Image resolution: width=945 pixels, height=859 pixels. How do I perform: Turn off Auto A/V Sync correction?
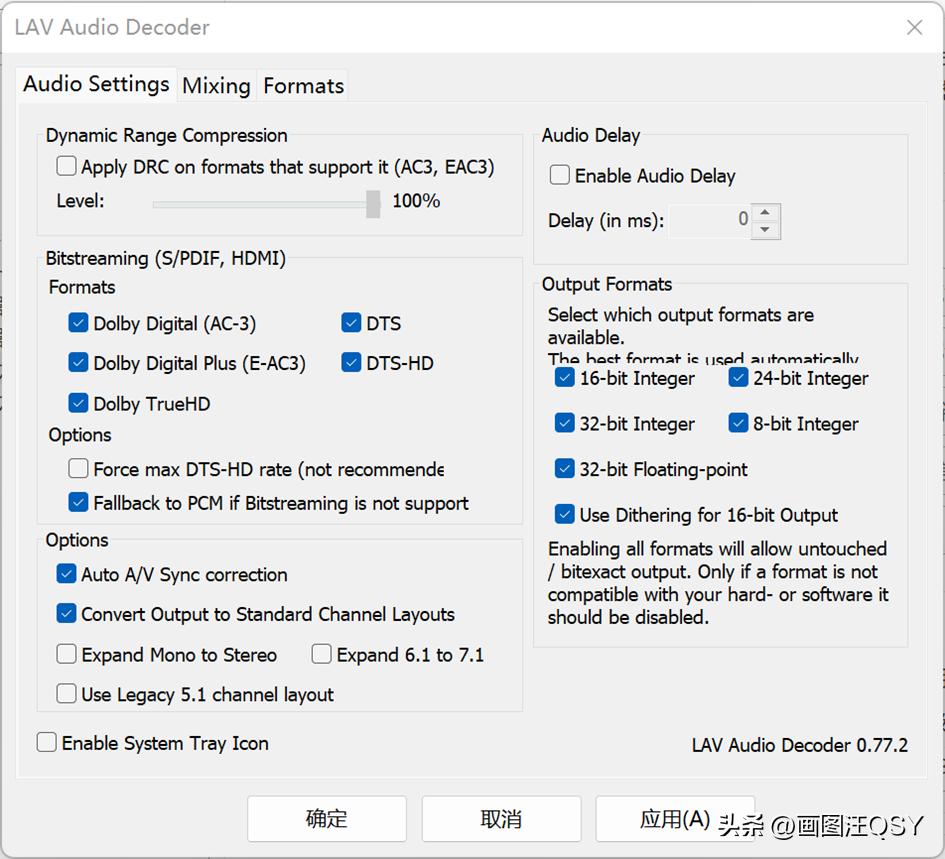pyautogui.click(x=67, y=574)
